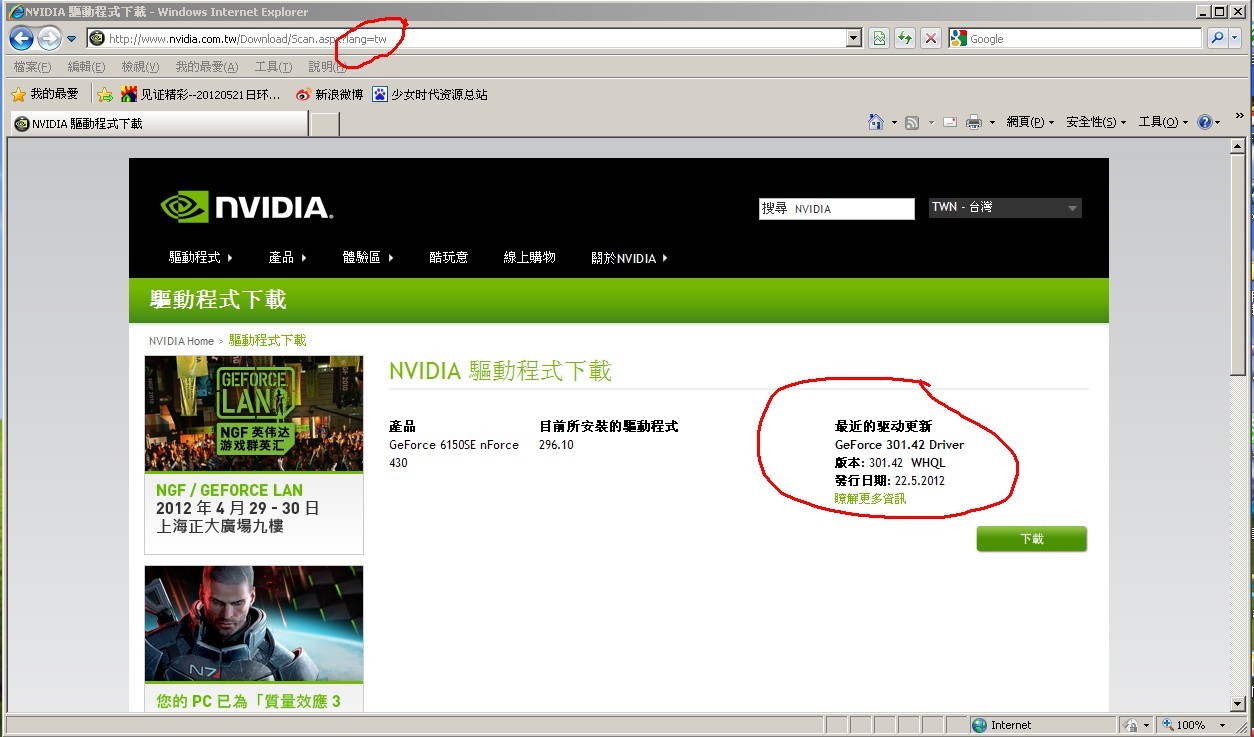
Task: Open the 體驗區 navigation menu
Action: [x=368, y=257]
